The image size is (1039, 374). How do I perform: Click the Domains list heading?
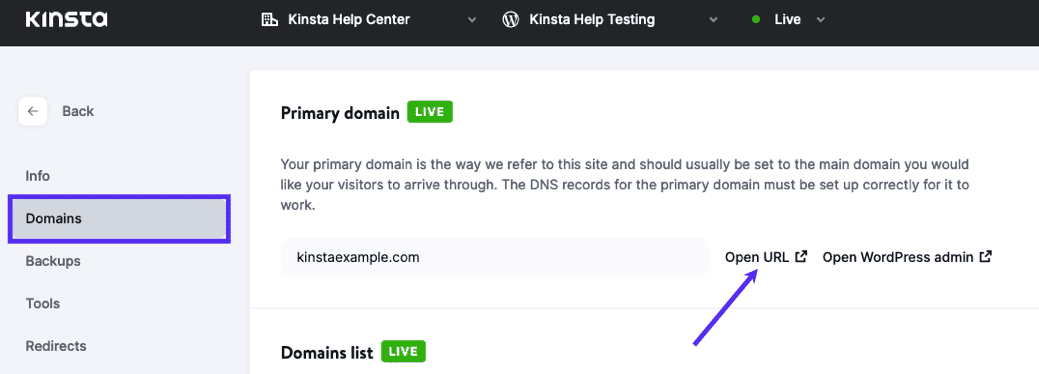pos(327,352)
